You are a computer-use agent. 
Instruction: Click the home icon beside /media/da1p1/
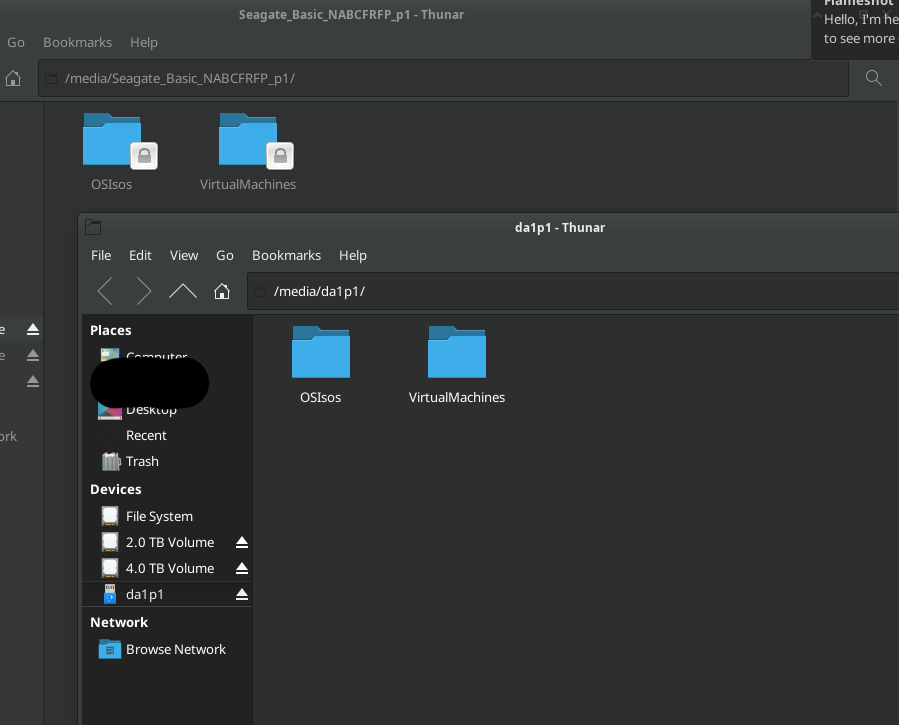point(222,291)
